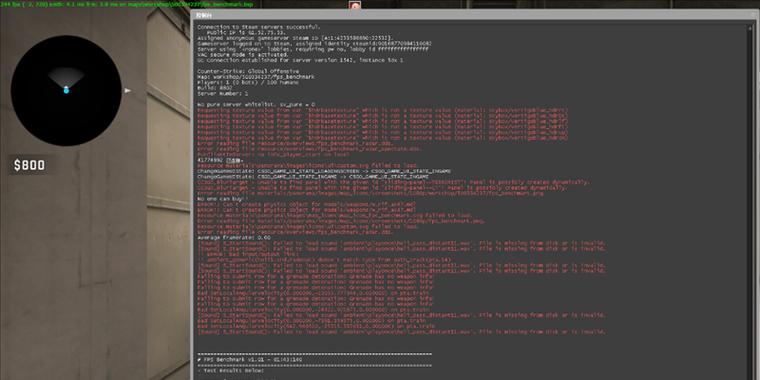760x380 pixels.
Task: Click the $800 money display
Action: tap(30, 166)
